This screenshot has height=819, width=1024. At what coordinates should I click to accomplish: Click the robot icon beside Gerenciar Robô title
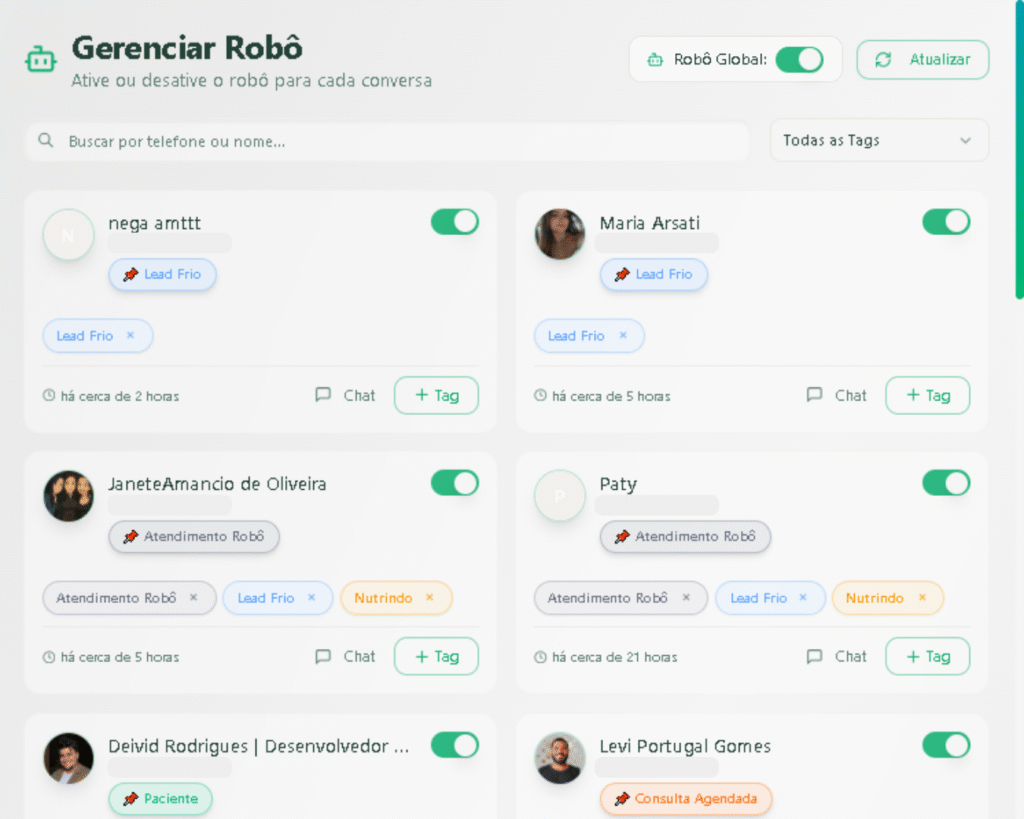tap(41, 60)
